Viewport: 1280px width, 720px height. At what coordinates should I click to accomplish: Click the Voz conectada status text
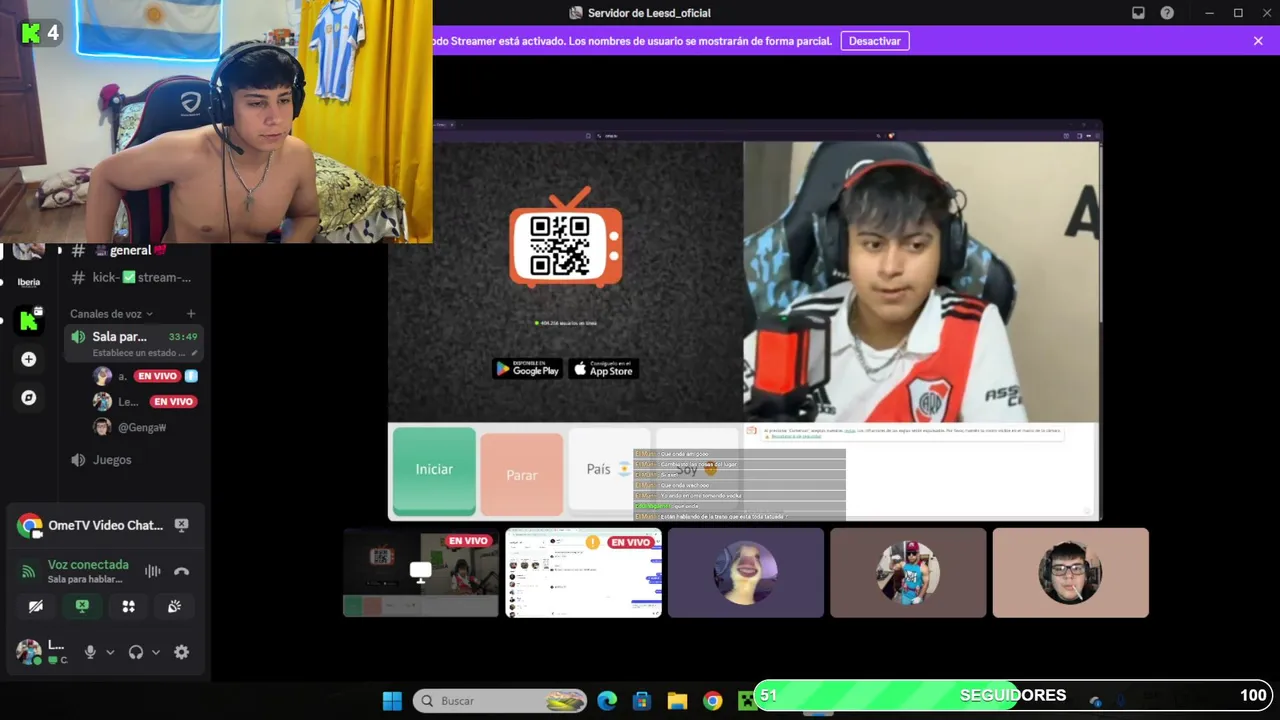click(88, 565)
